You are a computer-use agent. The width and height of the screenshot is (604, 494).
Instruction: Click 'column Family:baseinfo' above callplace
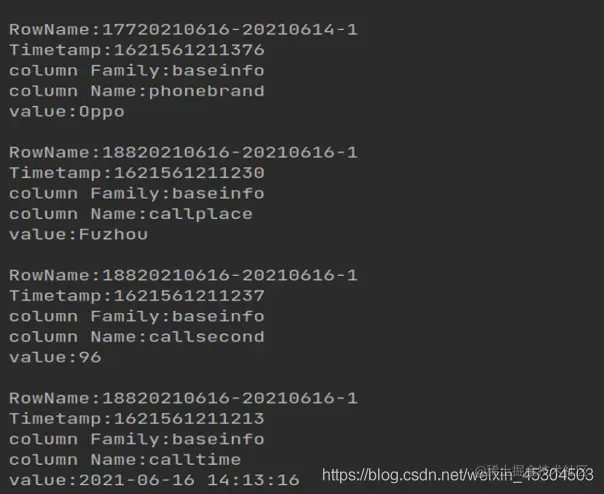coord(137,194)
